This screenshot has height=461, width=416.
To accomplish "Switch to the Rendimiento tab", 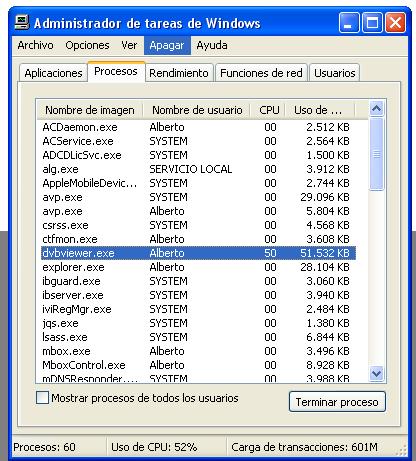I will (x=179, y=73).
